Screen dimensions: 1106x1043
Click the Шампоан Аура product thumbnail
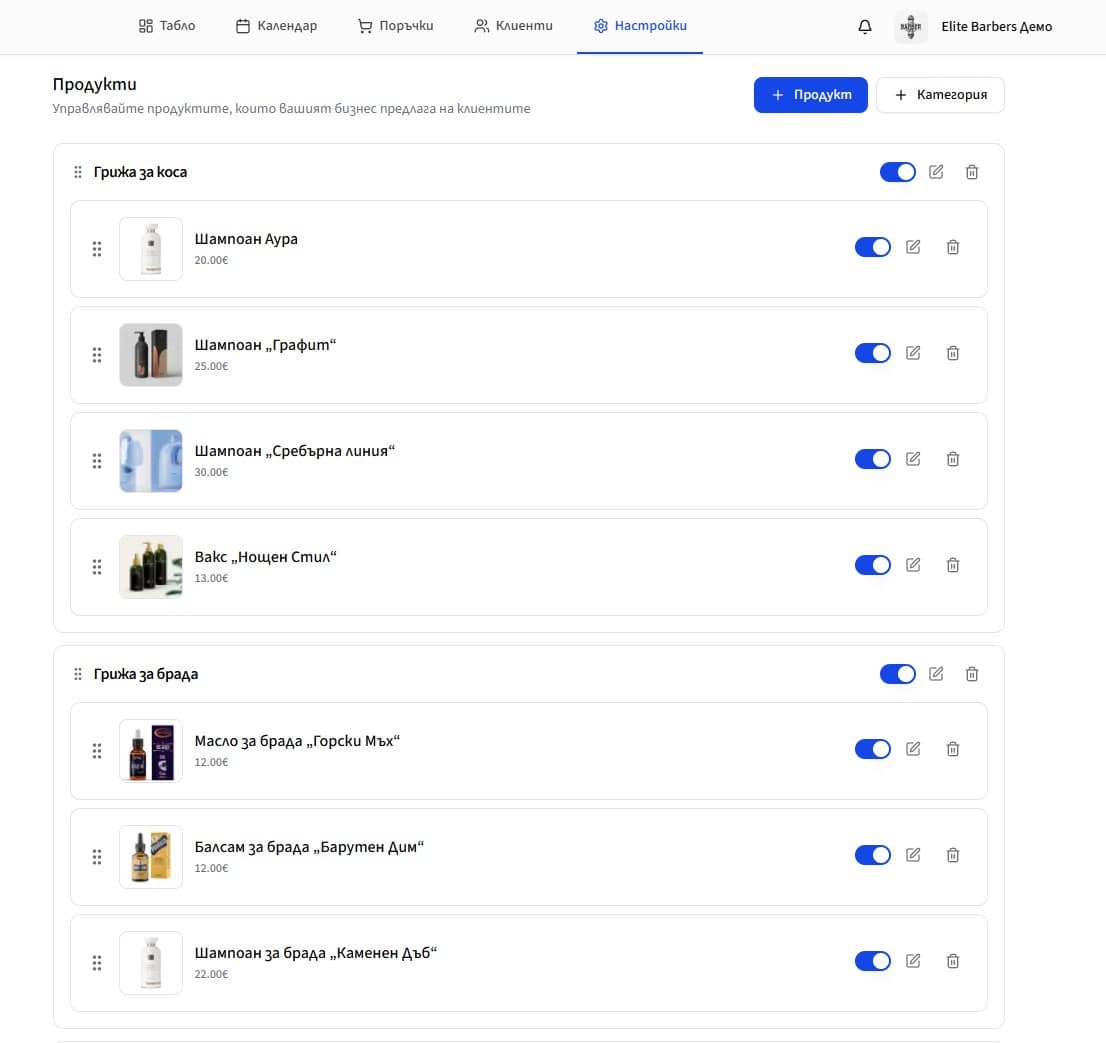click(150, 247)
